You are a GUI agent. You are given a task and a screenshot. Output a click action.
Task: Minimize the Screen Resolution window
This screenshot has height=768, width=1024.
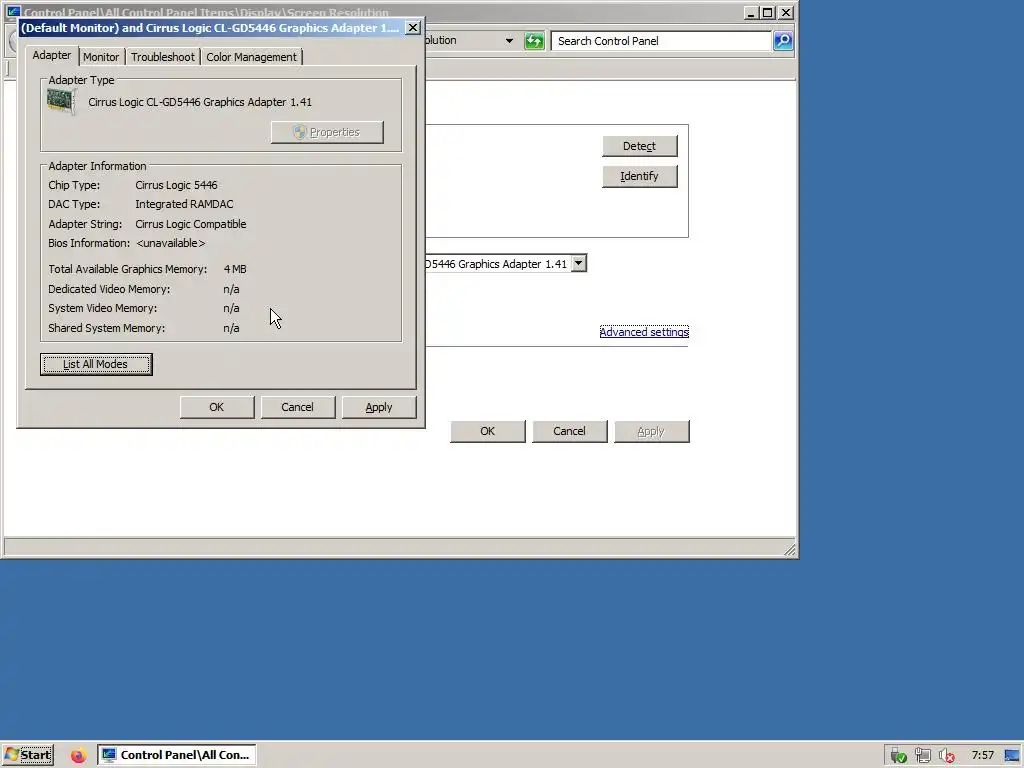751,12
